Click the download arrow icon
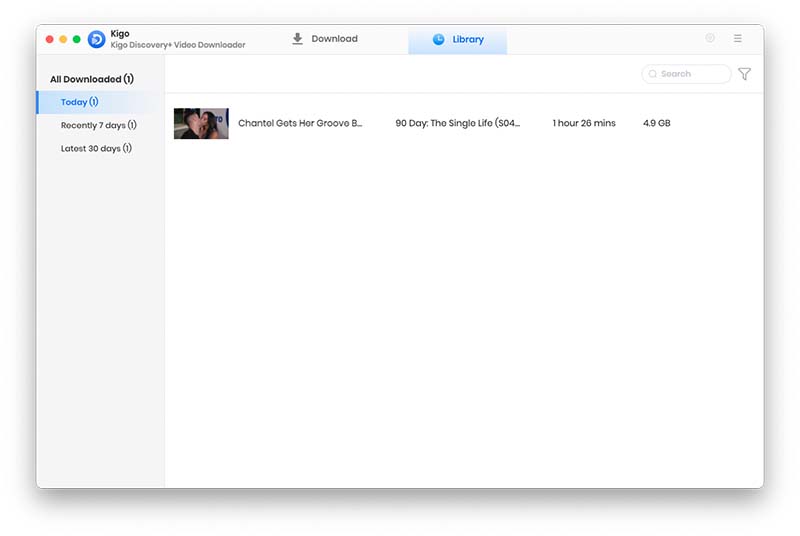Viewport: 800px width, 536px height. 297,39
